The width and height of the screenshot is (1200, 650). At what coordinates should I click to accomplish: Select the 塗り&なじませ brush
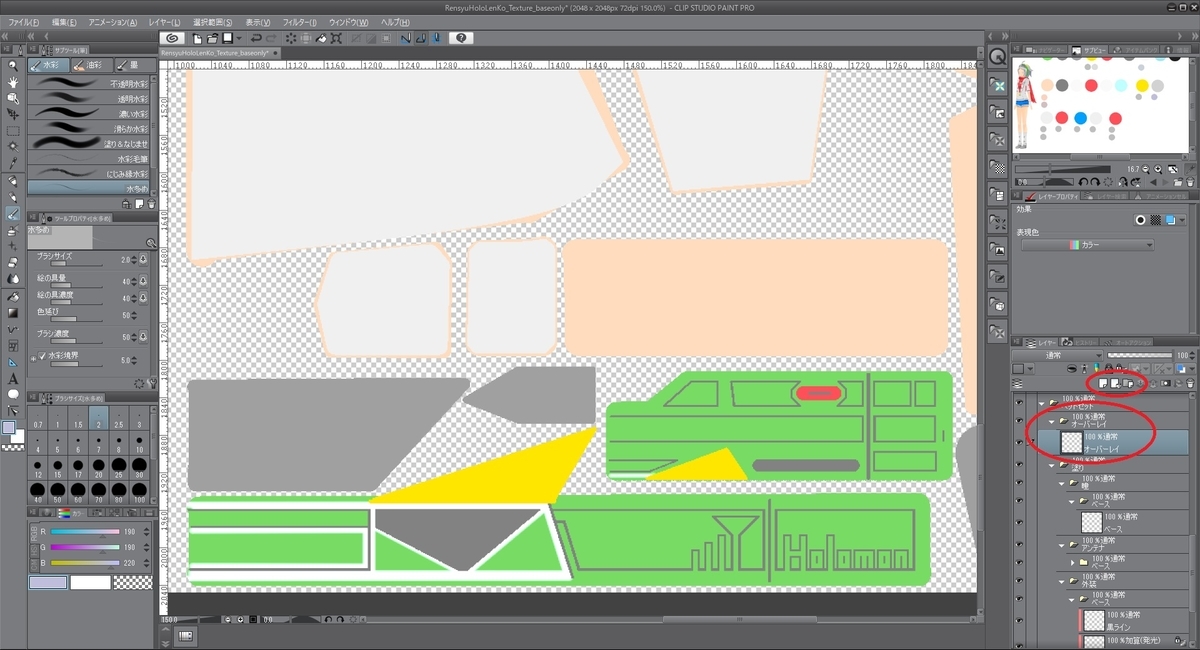[x=88, y=143]
